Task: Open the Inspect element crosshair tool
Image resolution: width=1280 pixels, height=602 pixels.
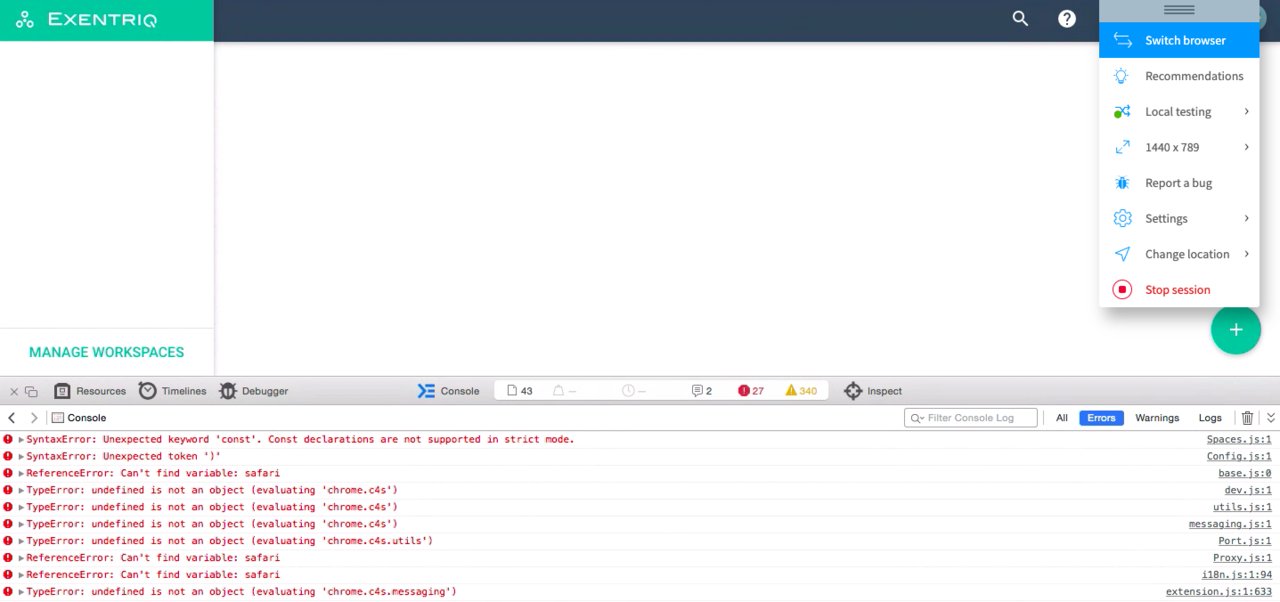Action: click(873, 391)
